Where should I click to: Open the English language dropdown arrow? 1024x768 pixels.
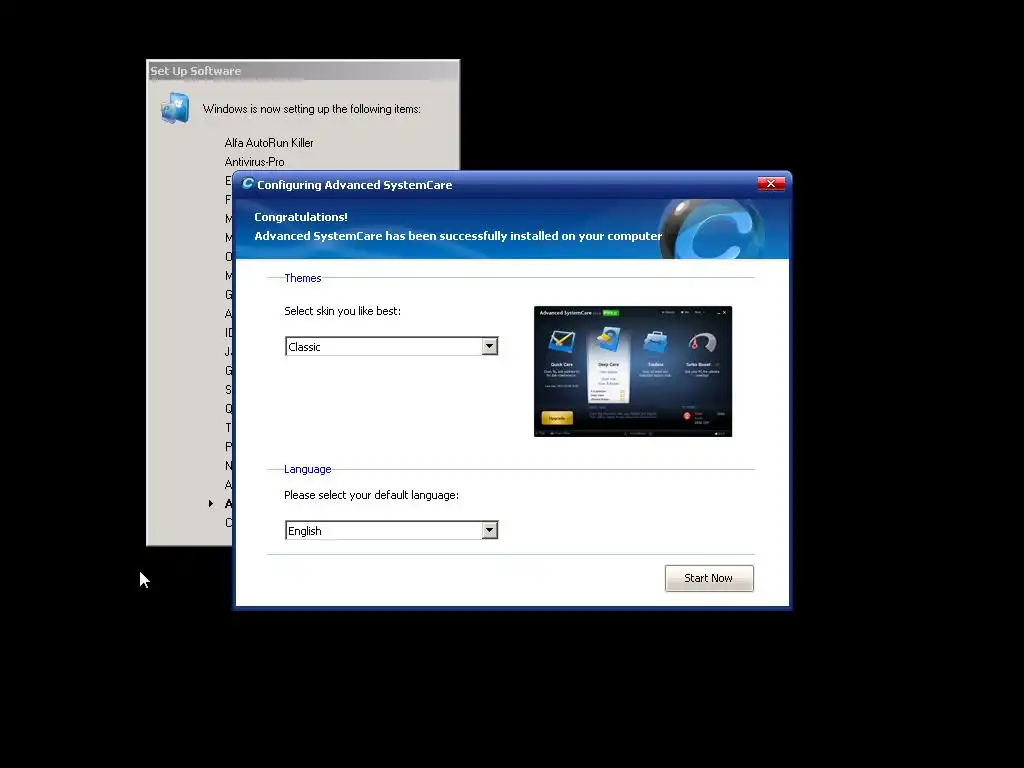click(489, 530)
